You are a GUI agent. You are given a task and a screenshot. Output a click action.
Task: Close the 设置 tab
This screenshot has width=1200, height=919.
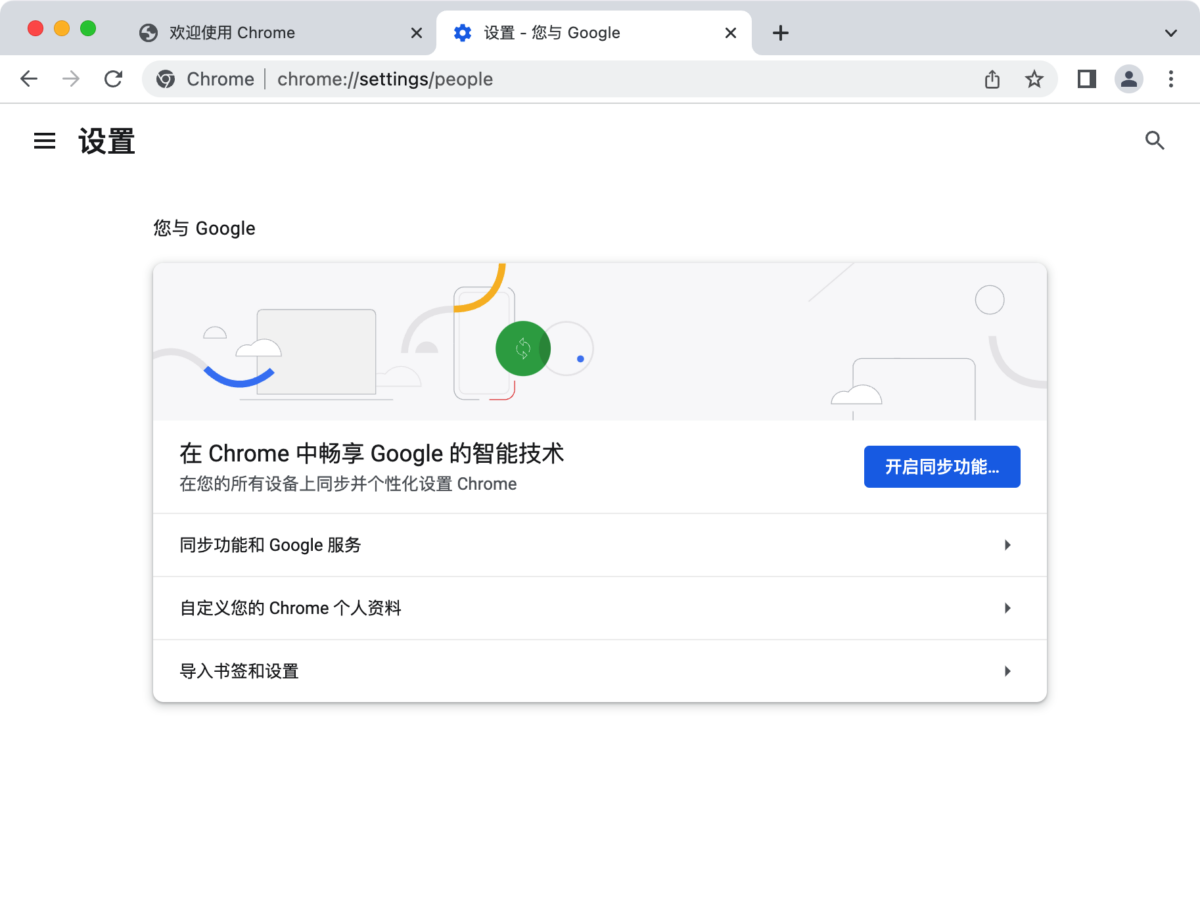[x=731, y=33]
